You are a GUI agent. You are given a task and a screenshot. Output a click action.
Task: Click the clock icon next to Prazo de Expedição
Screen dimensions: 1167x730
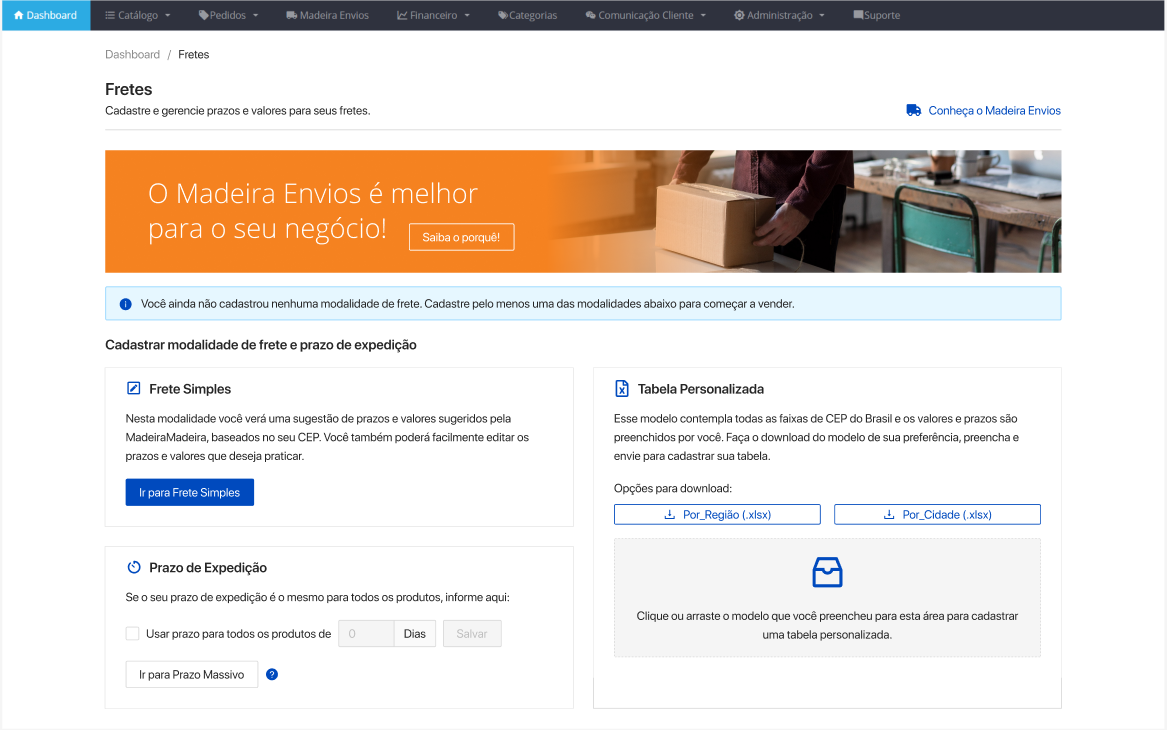pyautogui.click(x=134, y=567)
